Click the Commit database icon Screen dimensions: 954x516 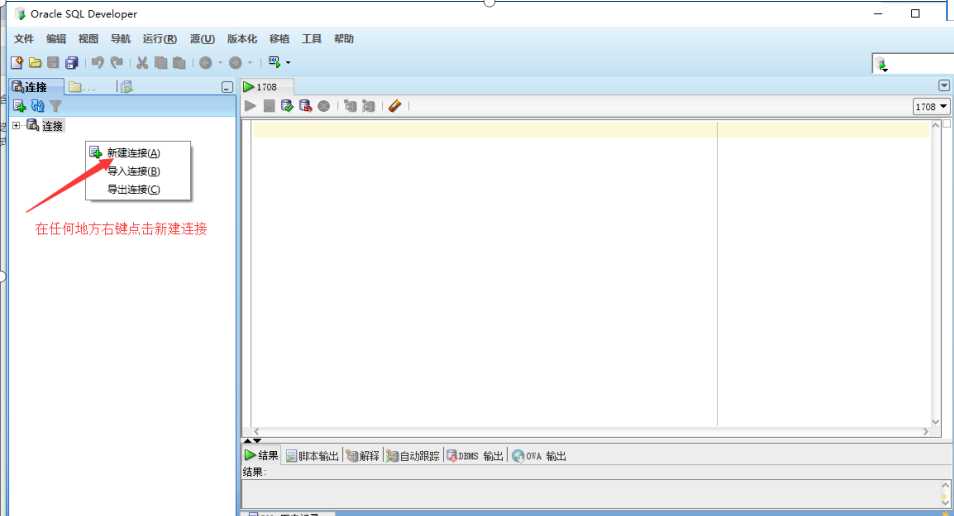[287, 106]
